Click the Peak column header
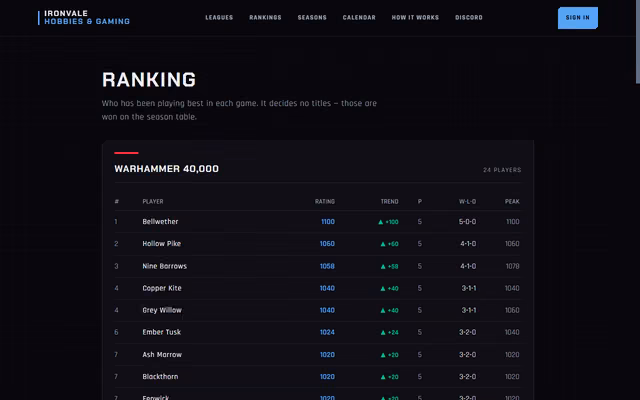Screen dimensions: 640x400 [512, 202]
